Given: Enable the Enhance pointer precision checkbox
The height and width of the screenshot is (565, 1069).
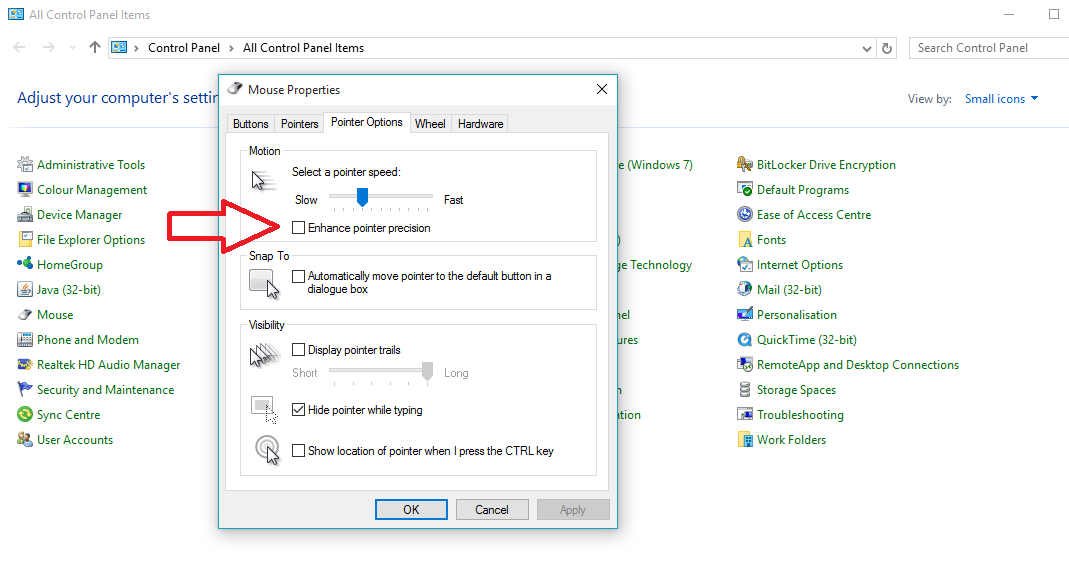Looking at the screenshot, I should pyautogui.click(x=299, y=228).
